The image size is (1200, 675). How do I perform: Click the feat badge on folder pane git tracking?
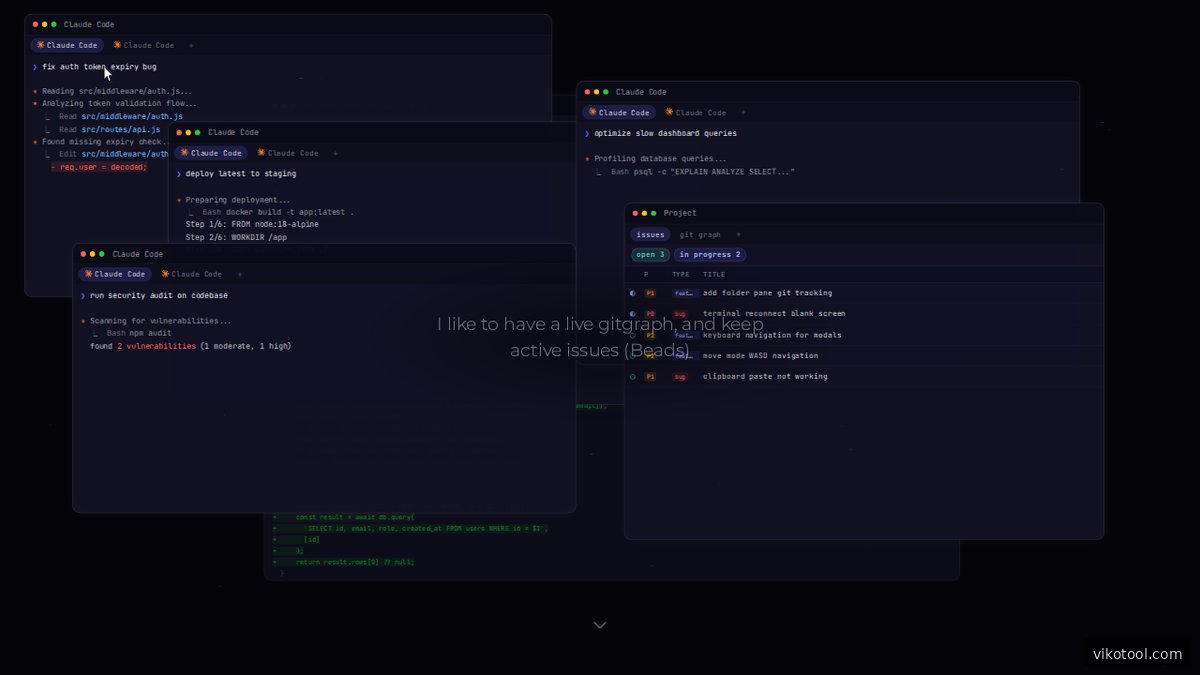coord(685,293)
